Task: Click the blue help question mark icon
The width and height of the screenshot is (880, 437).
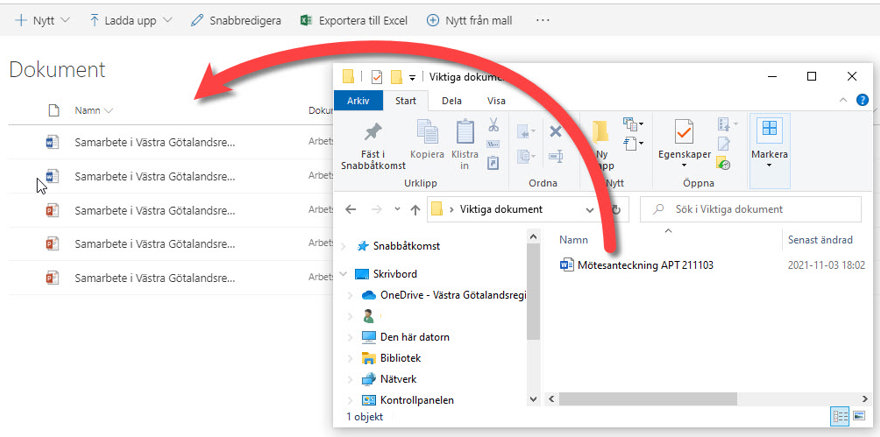Action: tap(861, 100)
